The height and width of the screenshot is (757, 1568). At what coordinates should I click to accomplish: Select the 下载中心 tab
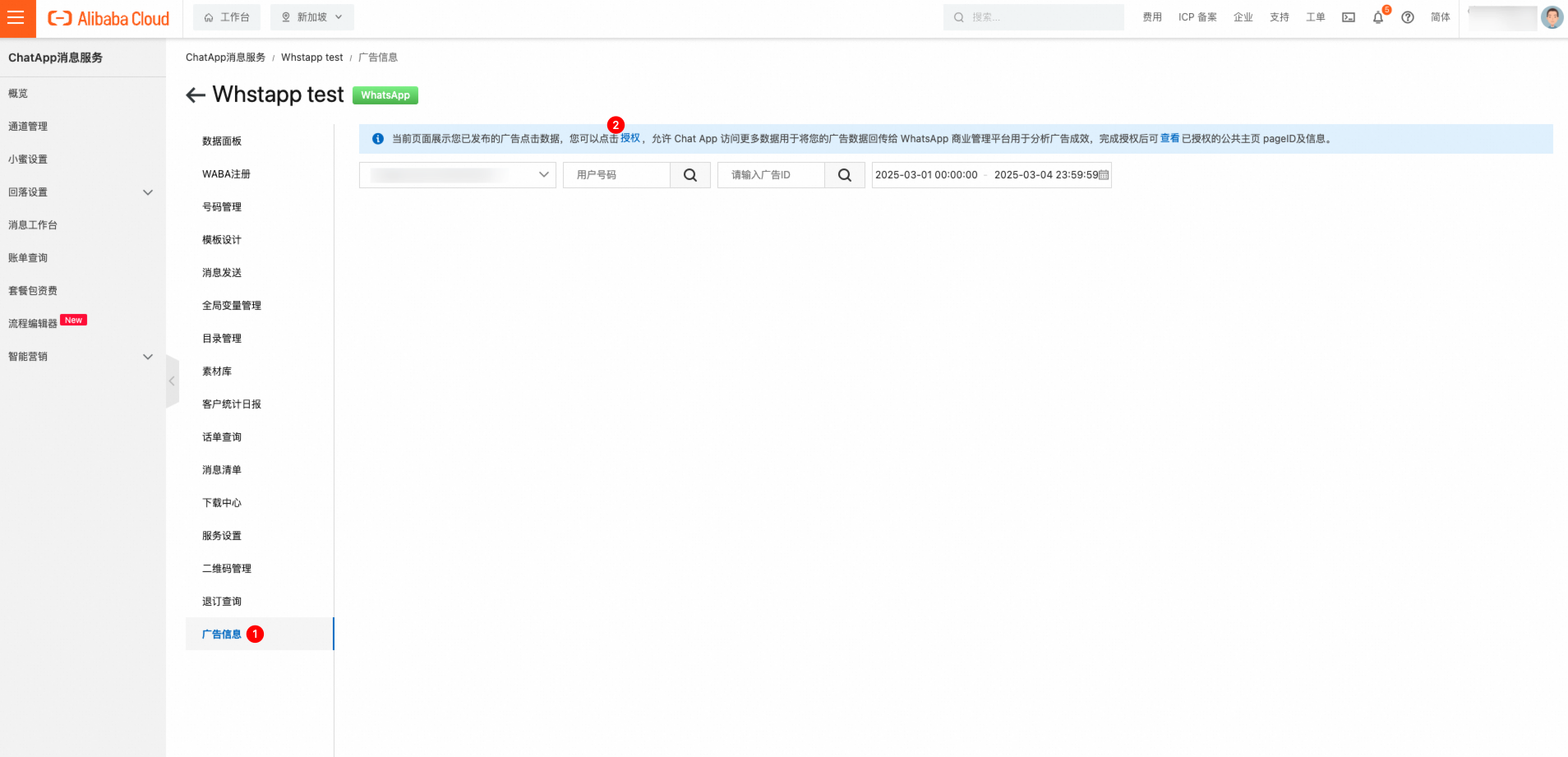pos(260,503)
